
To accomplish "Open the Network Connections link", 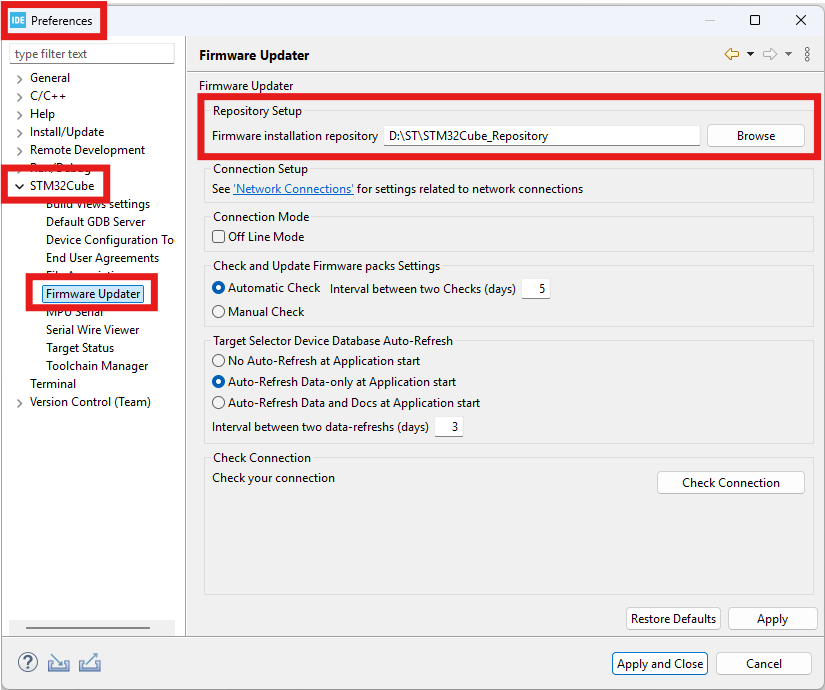I will coord(293,189).
